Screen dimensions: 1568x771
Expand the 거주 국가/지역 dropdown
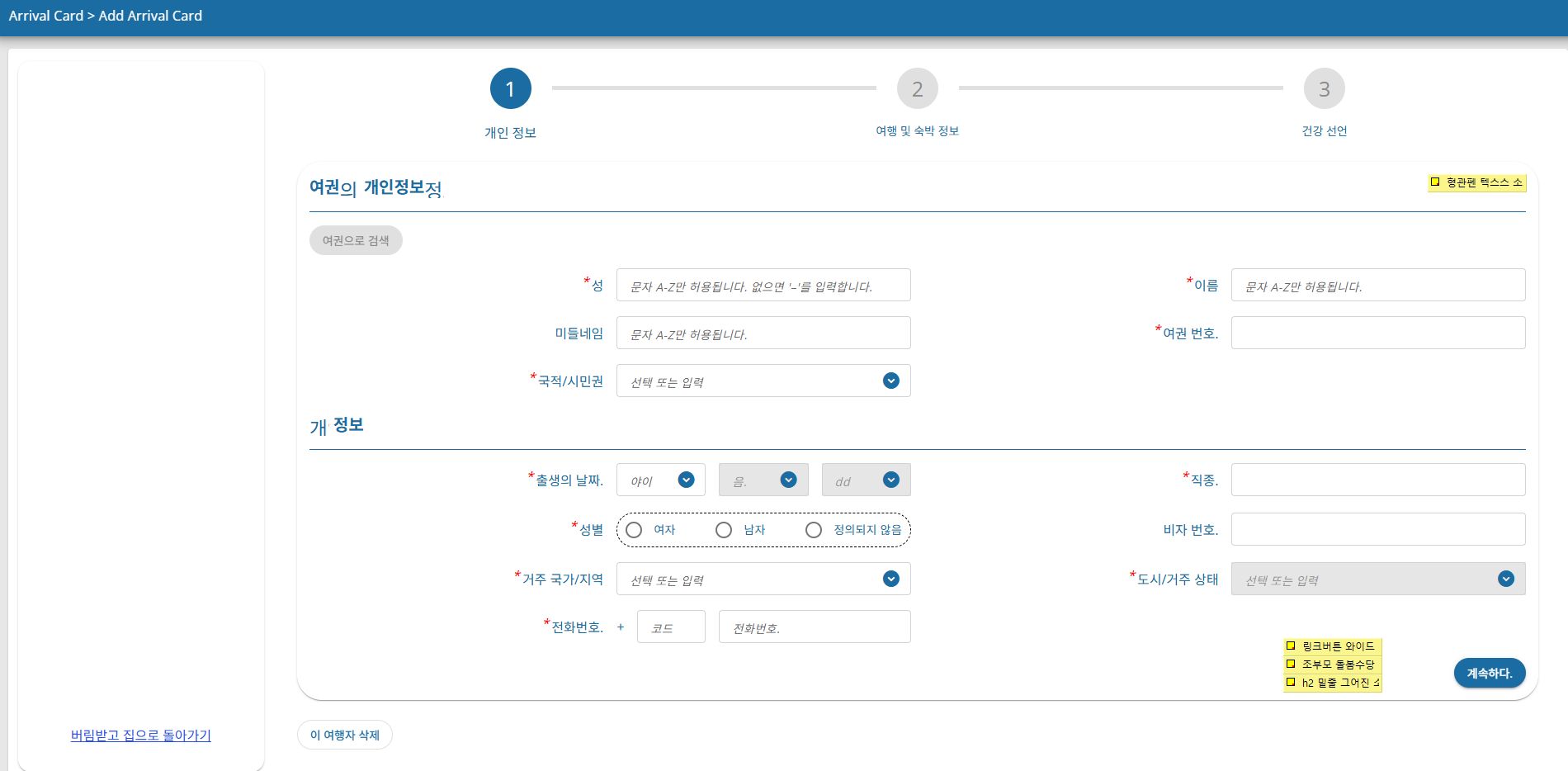pyautogui.click(x=890, y=579)
